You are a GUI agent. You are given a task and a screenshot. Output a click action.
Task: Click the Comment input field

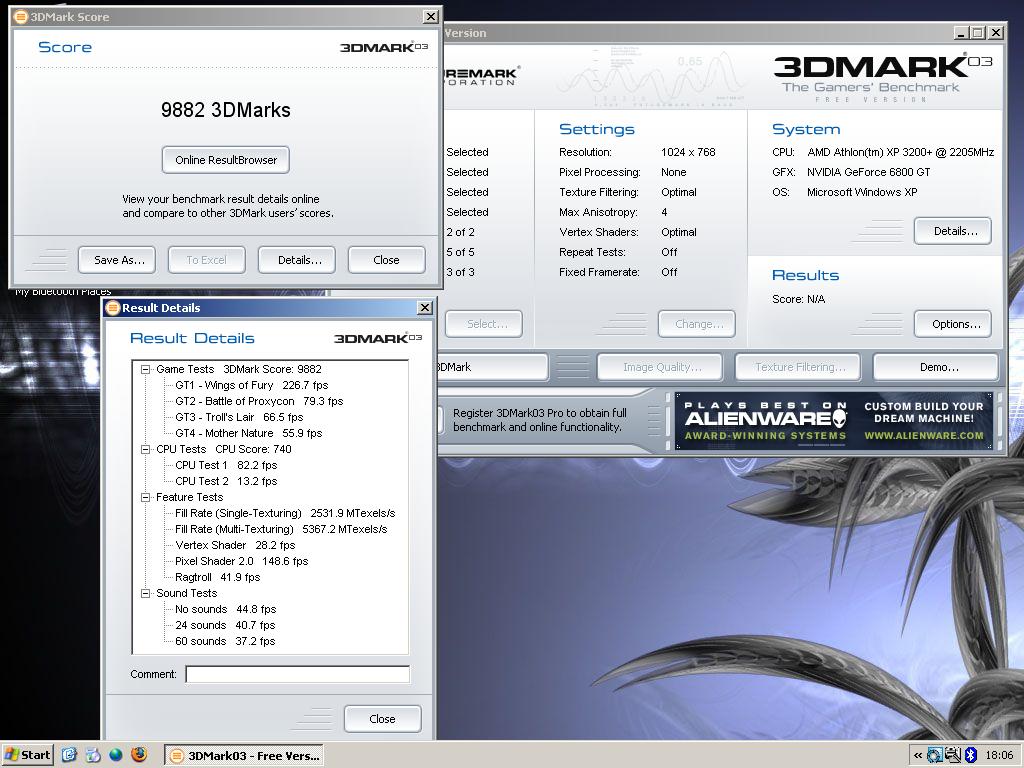coord(298,674)
